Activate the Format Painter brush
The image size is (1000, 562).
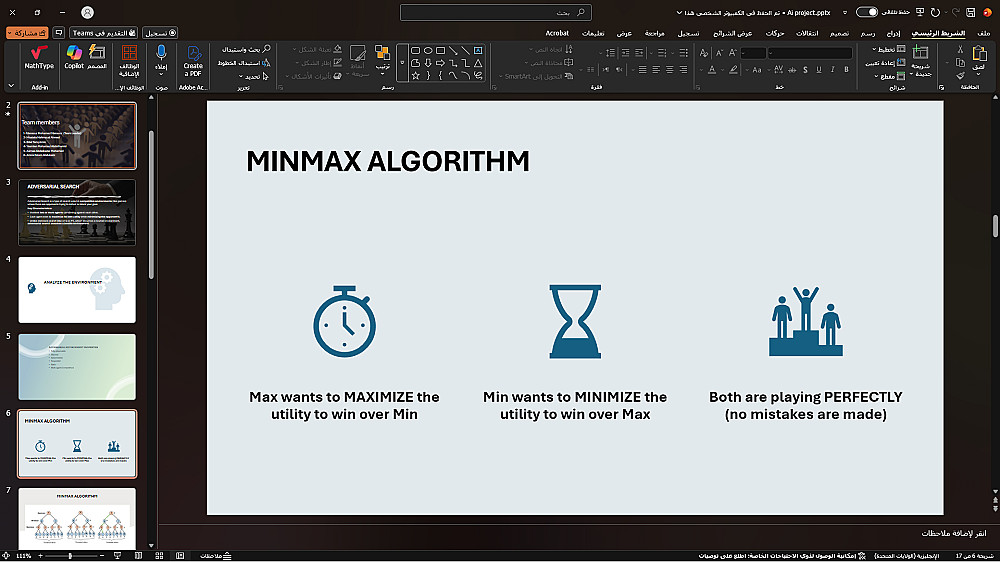pyautogui.click(x=960, y=76)
